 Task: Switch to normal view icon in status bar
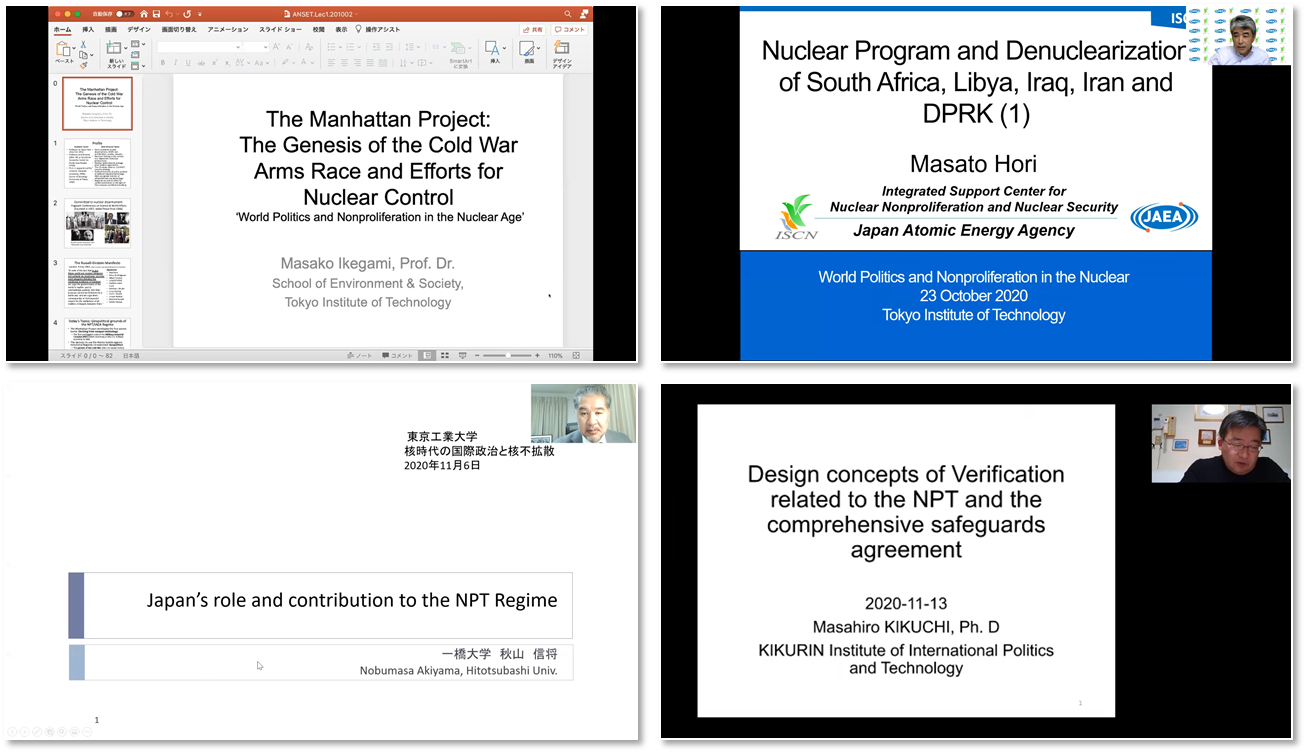pyautogui.click(x=427, y=355)
